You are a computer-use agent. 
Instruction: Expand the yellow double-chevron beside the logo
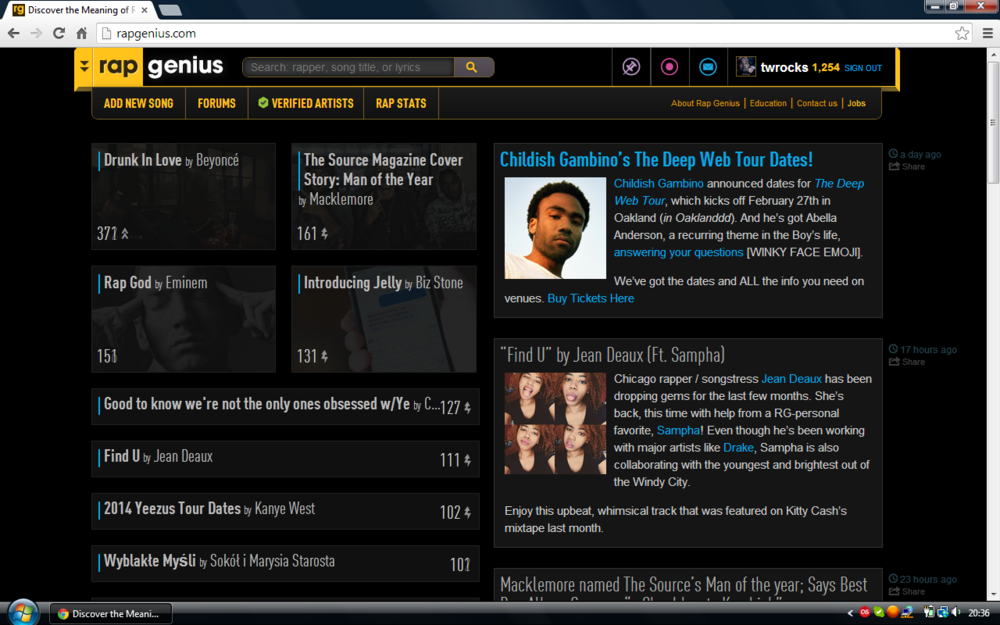(85, 66)
